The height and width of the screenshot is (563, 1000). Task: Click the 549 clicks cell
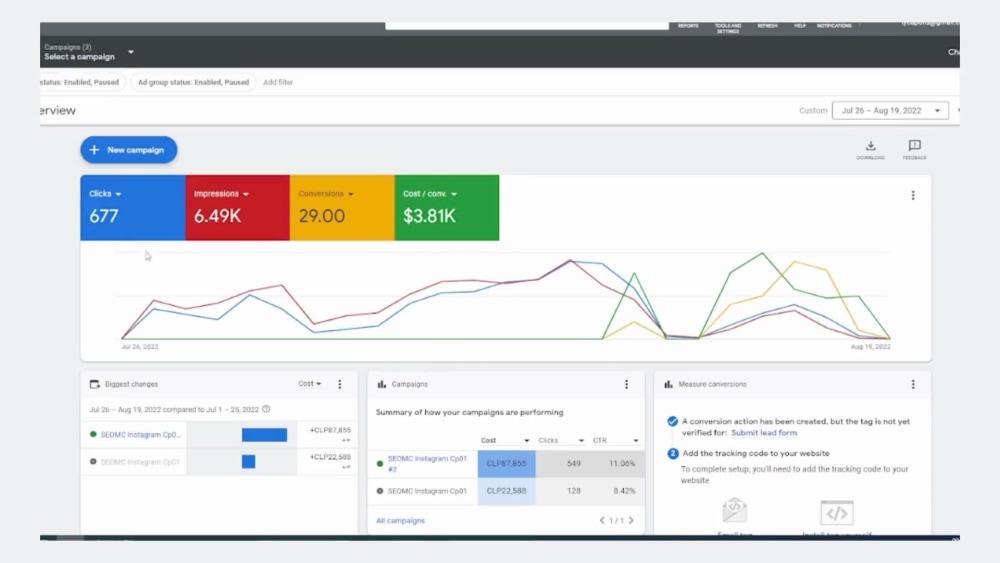574,464
